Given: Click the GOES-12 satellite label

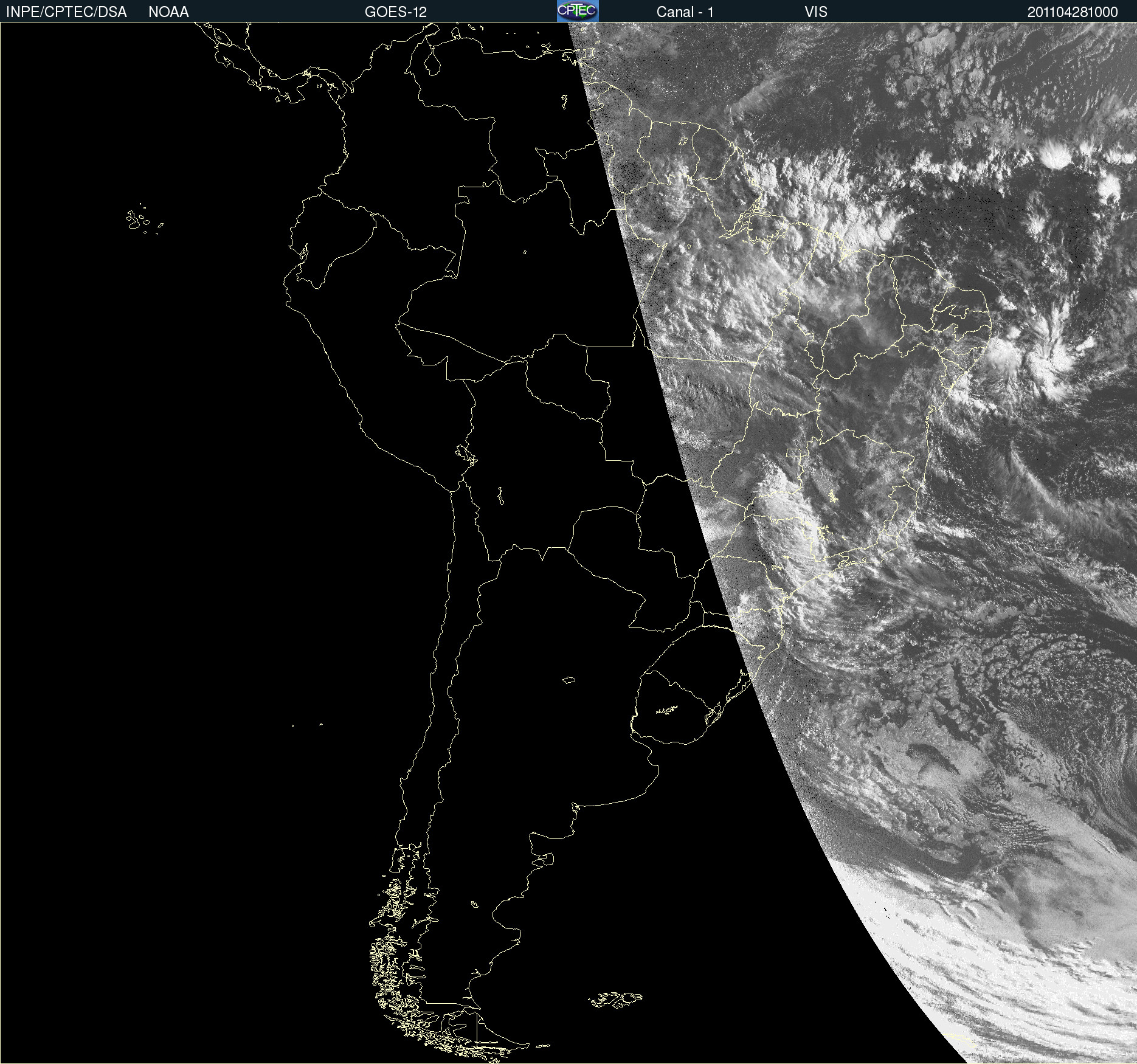Looking at the screenshot, I should click(396, 12).
